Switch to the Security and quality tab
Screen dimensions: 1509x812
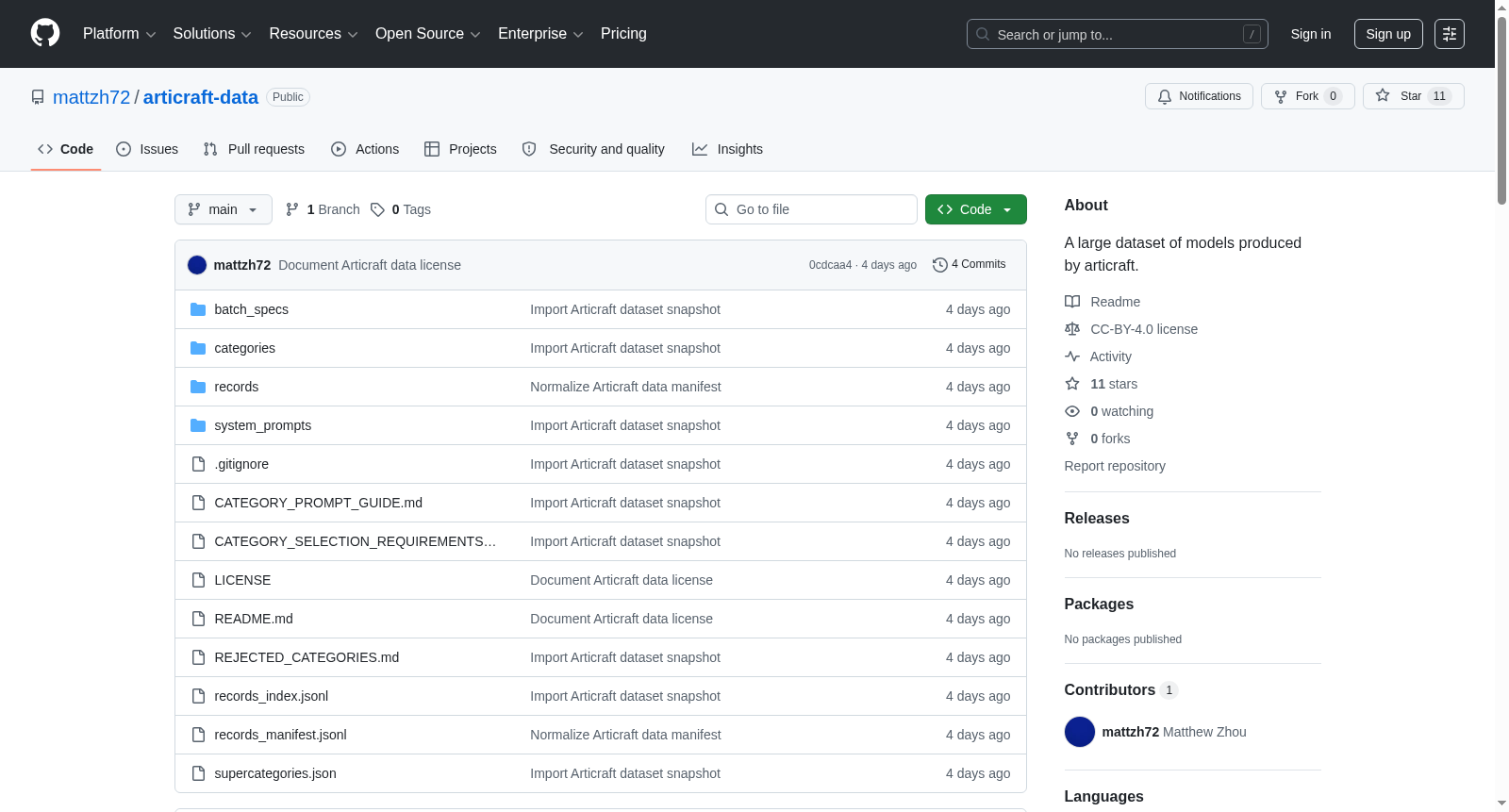click(x=593, y=149)
